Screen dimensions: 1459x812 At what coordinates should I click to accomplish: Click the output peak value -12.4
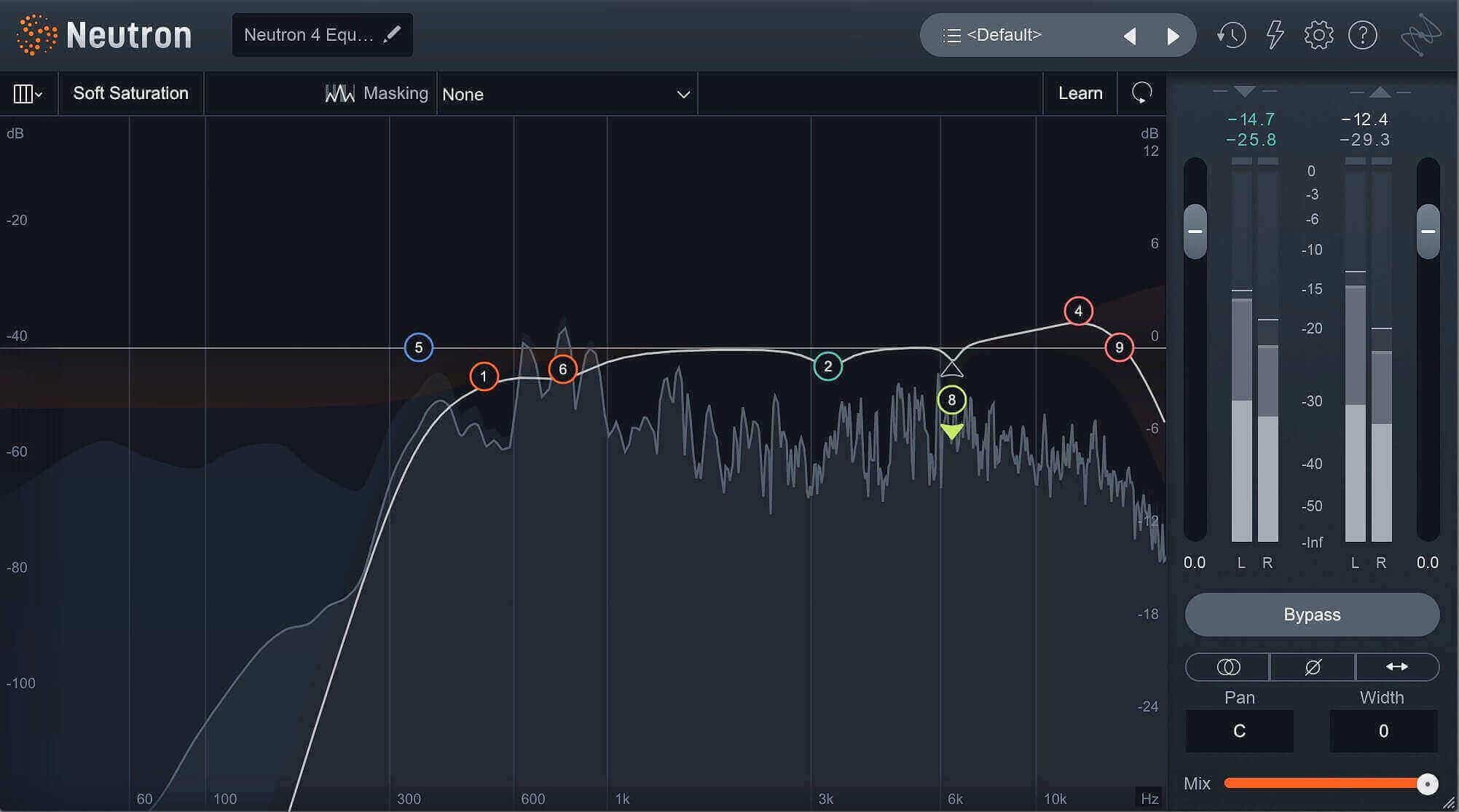[x=1365, y=119]
